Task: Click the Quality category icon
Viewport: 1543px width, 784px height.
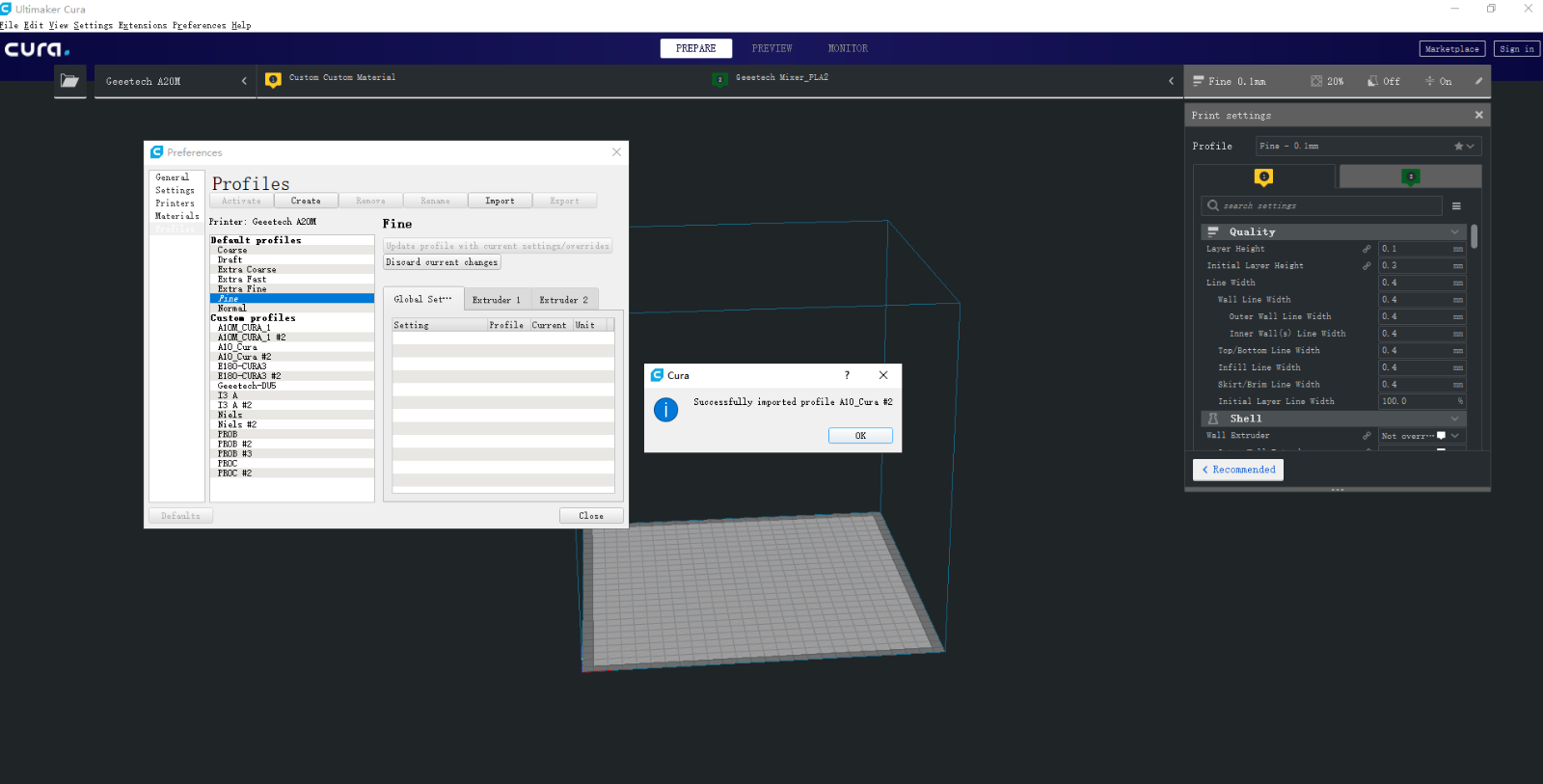Action: [1213, 231]
